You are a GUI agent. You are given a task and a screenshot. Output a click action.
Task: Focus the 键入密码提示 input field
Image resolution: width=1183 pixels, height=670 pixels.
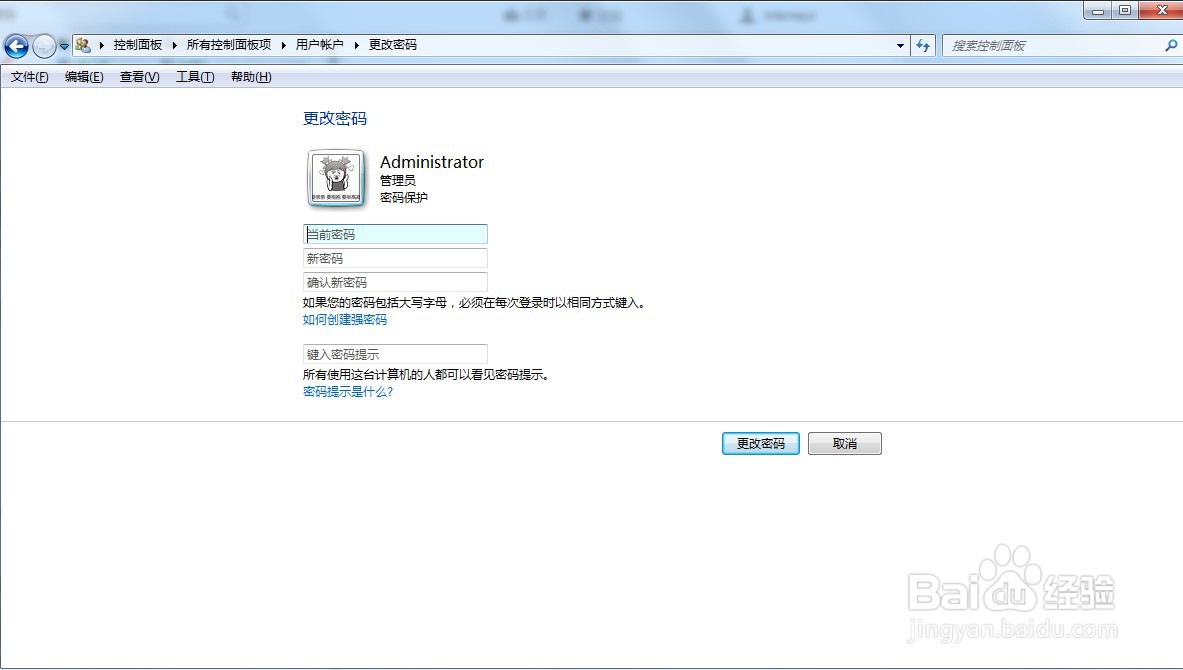click(x=395, y=354)
